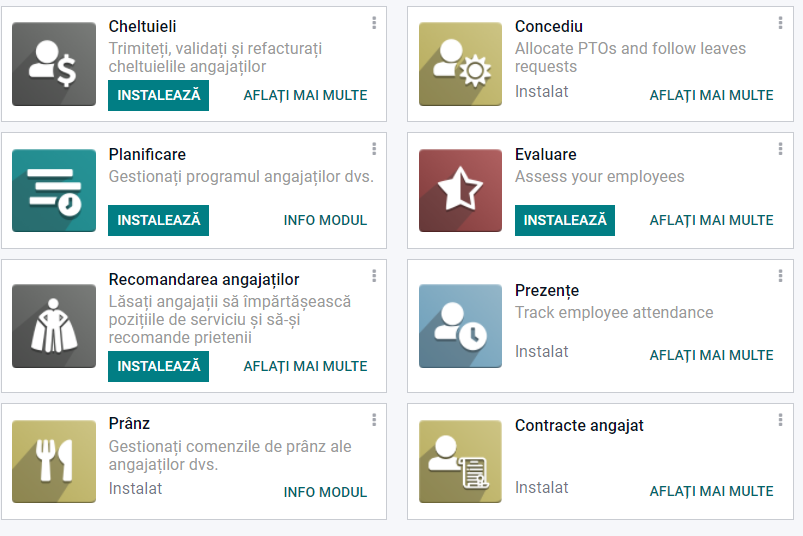
Task: Expand the Prânz card kebab menu
Action: coord(374,420)
